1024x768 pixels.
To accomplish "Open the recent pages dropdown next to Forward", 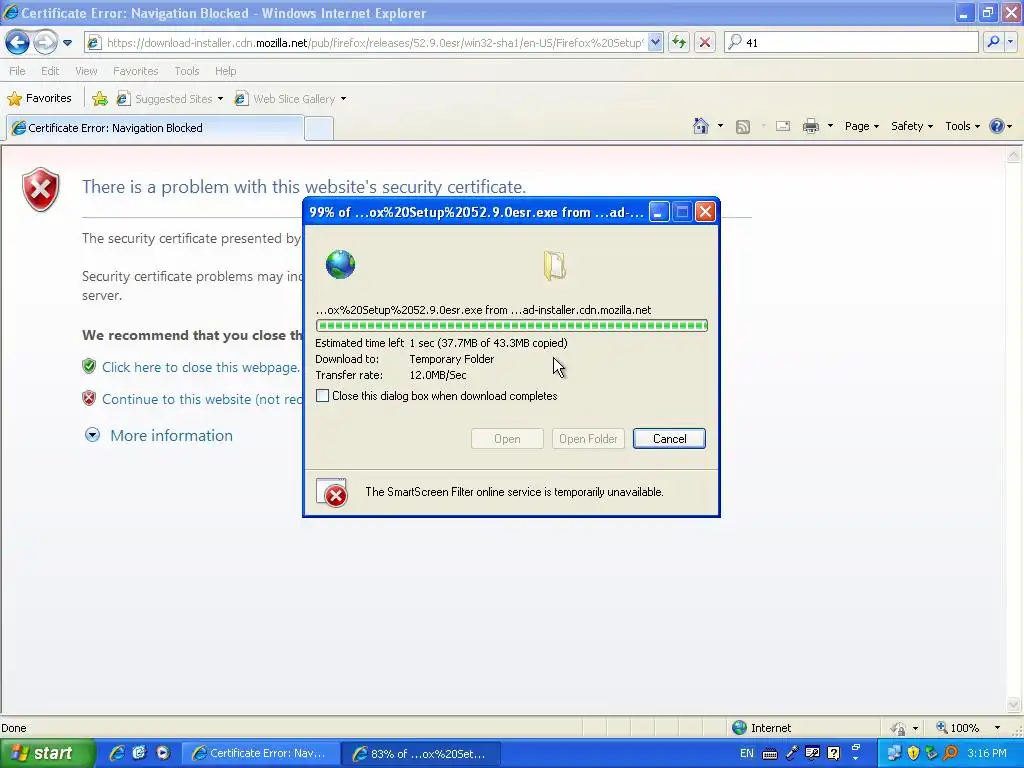I will 67,43.
